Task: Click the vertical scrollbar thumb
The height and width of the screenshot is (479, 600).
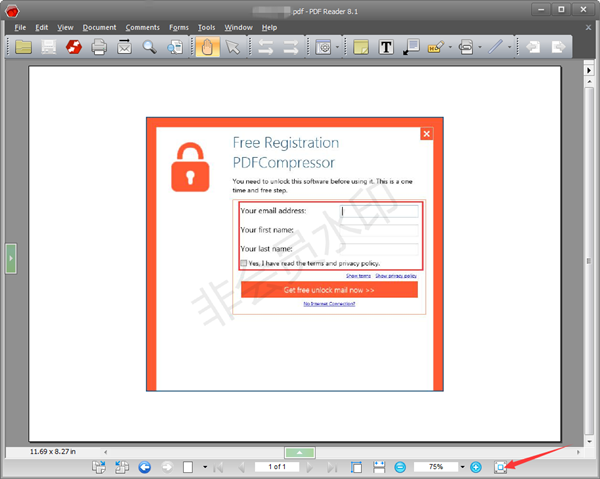Action: coord(589,261)
